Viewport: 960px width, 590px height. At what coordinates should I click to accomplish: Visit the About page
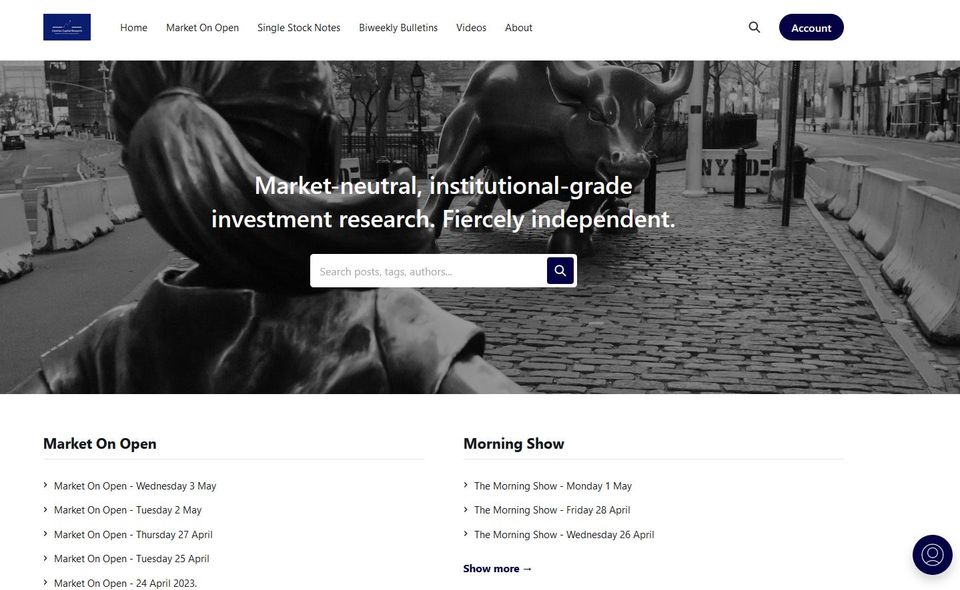tap(519, 28)
